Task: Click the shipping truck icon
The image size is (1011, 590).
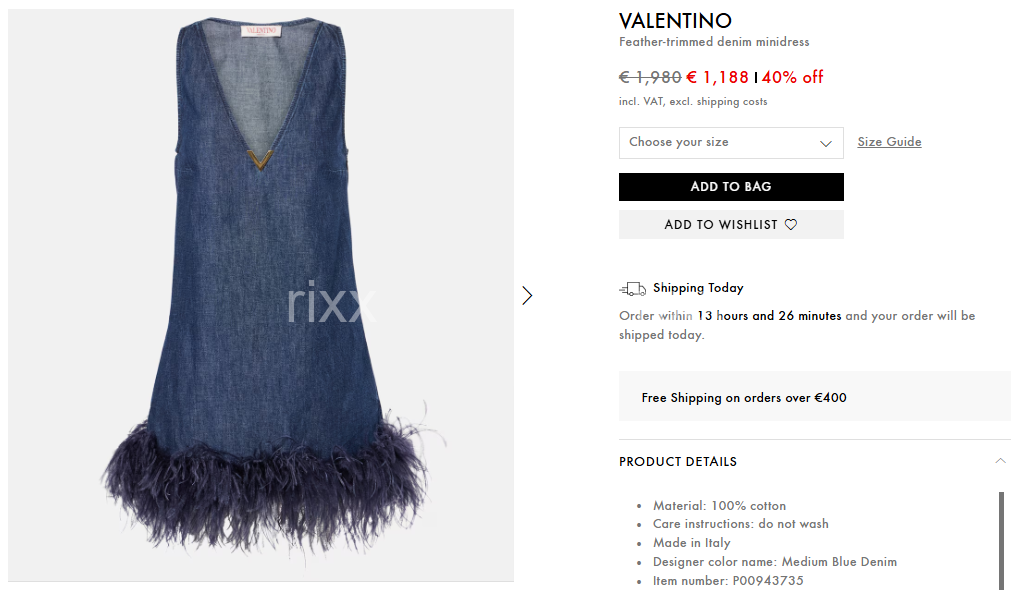Action: coord(633,289)
